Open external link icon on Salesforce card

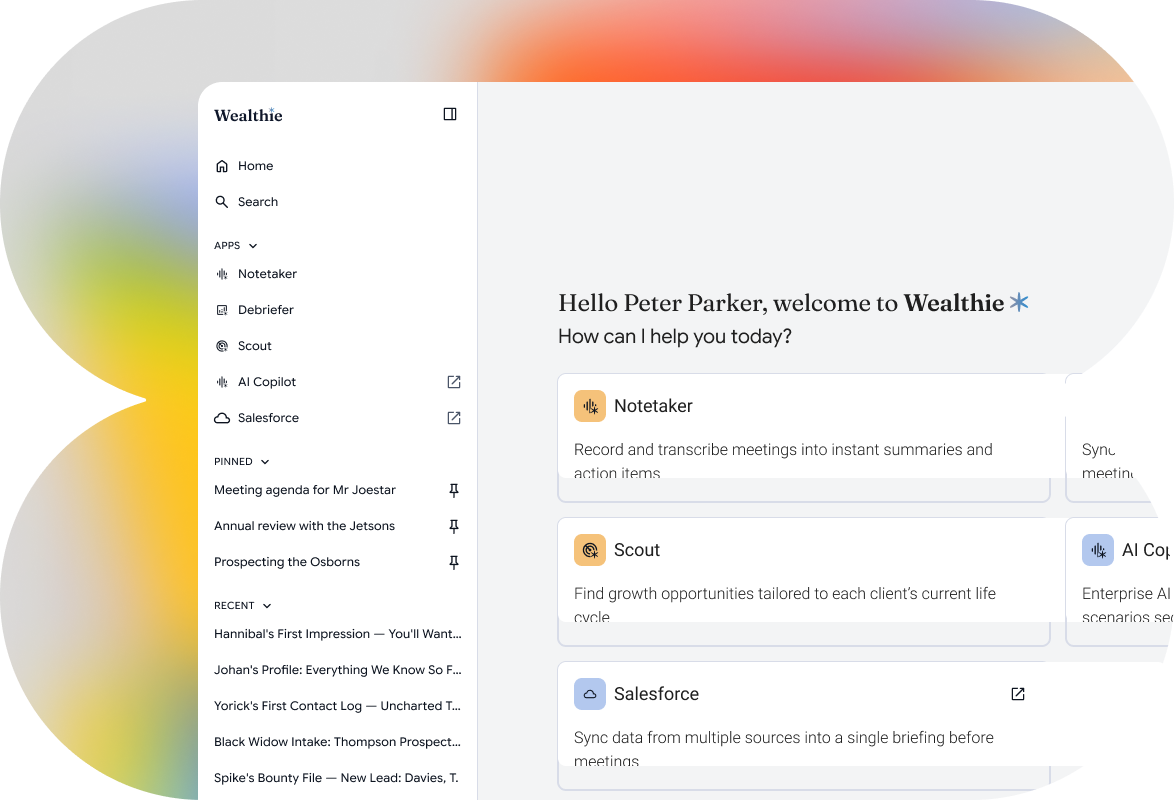pos(1018,694)
